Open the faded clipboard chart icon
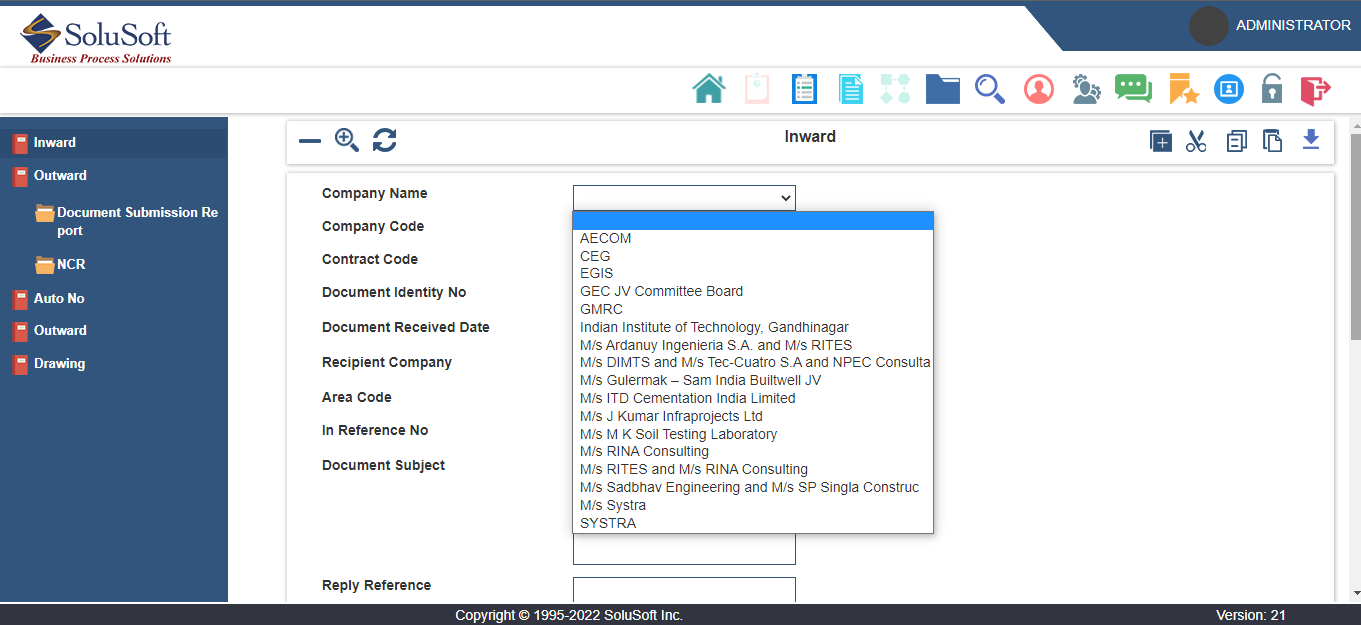Screen dimensions: 1361x625 coord(756,89)
